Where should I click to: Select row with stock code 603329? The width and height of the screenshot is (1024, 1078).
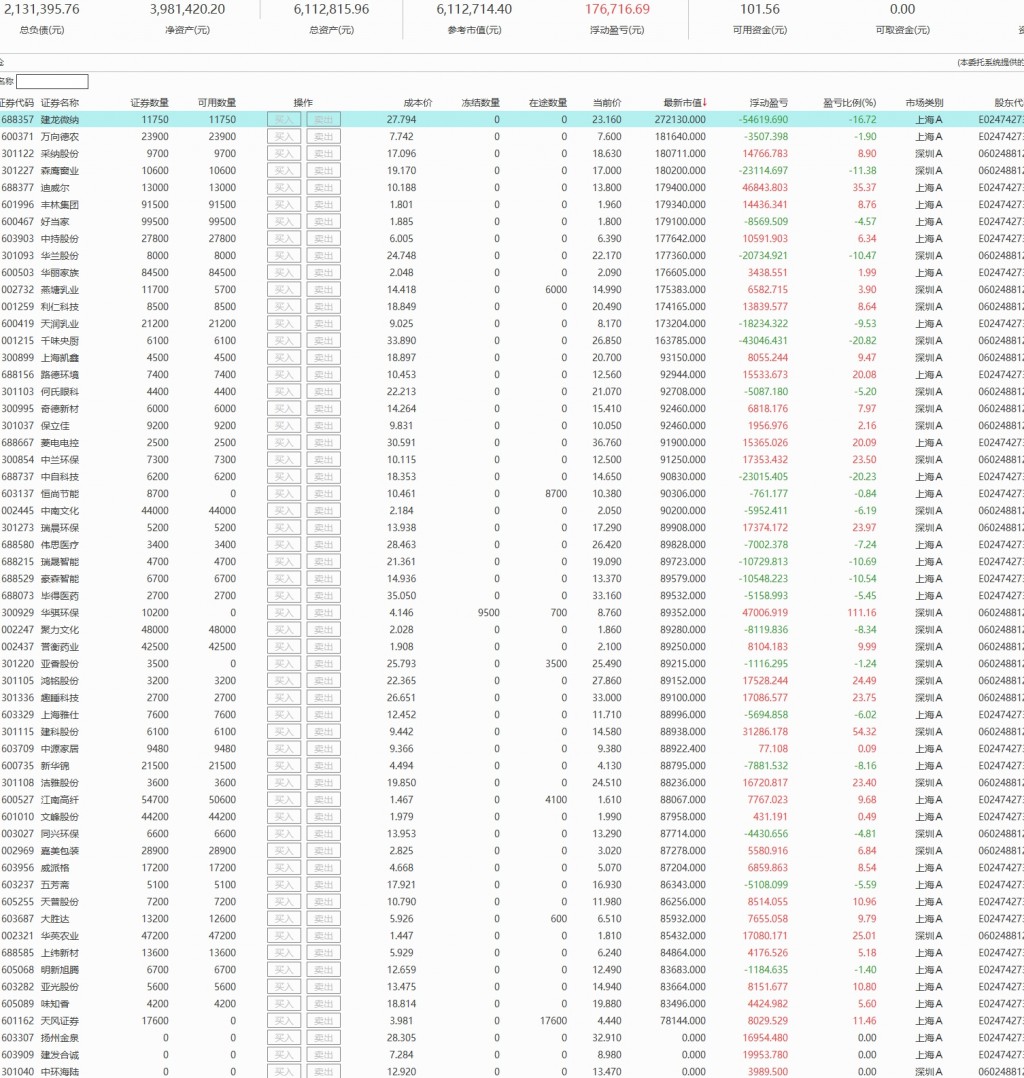pyautogui.click(x=512, y=714)
